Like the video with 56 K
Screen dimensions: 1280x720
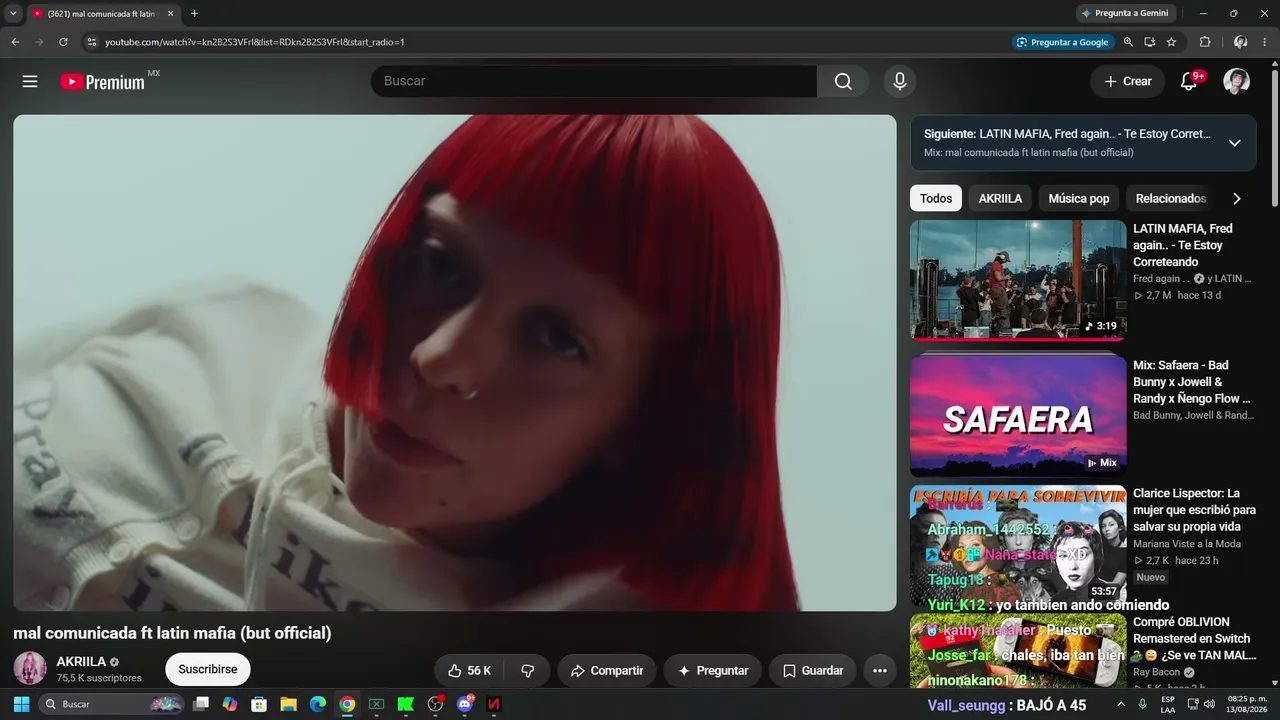[x=469, y=671]
